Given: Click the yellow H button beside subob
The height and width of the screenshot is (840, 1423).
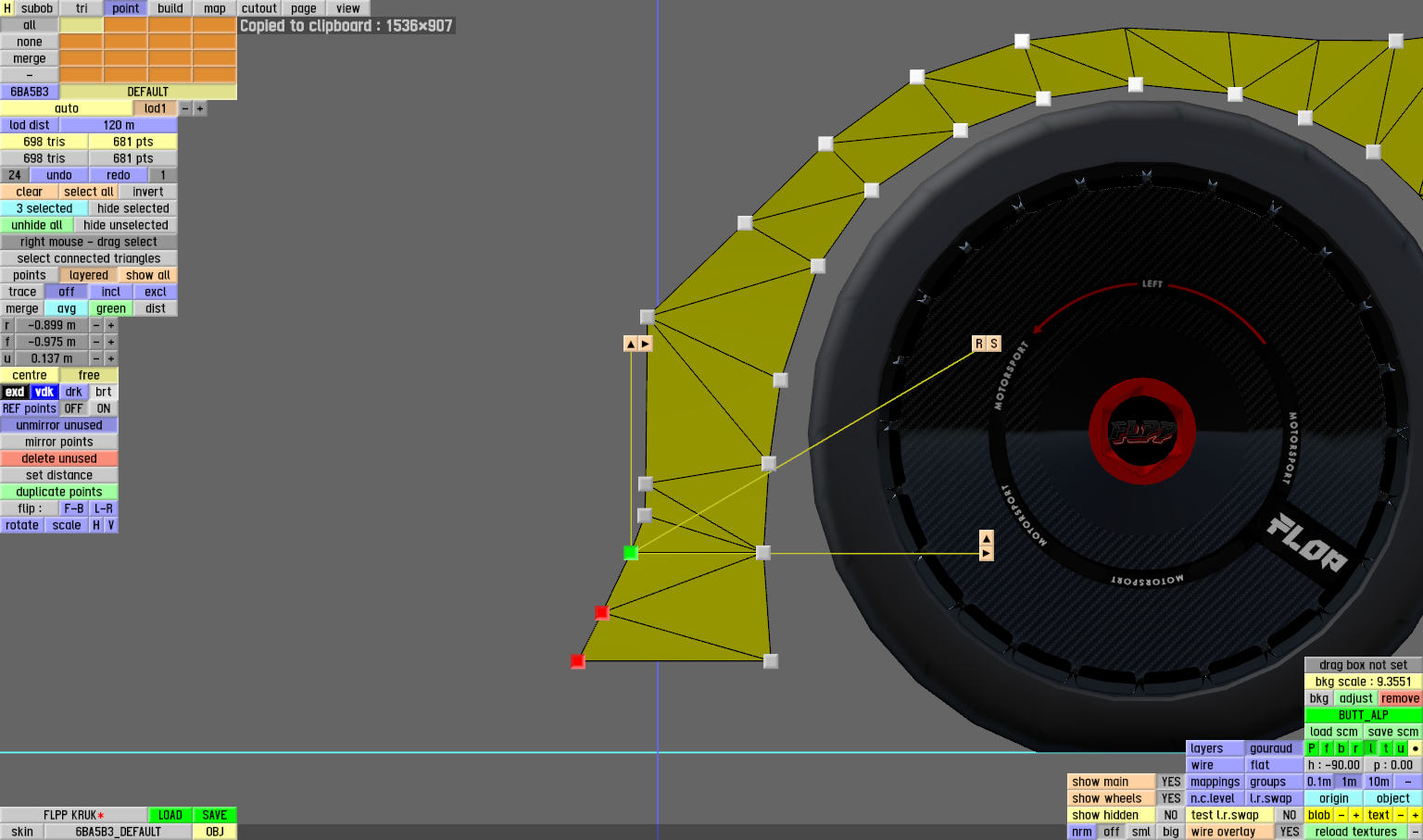Looking at the screenshot, I should (7, 8).
